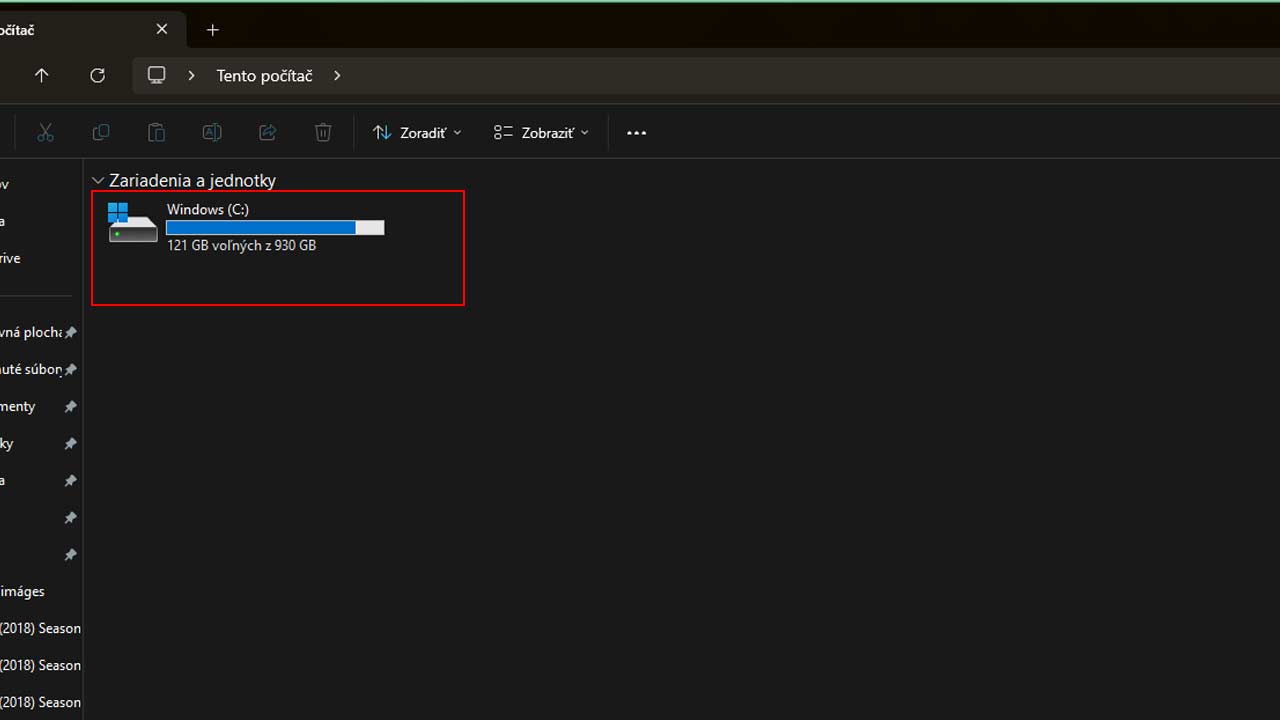Click the pin icon beside "ky"

(x=70, y=443)
